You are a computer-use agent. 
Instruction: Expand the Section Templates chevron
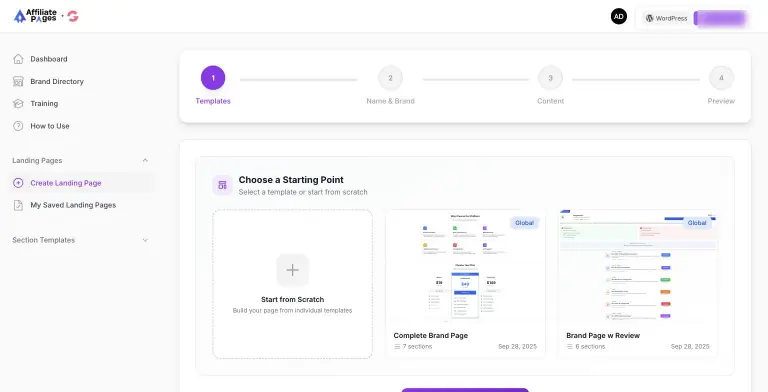(x=145, y=240)
